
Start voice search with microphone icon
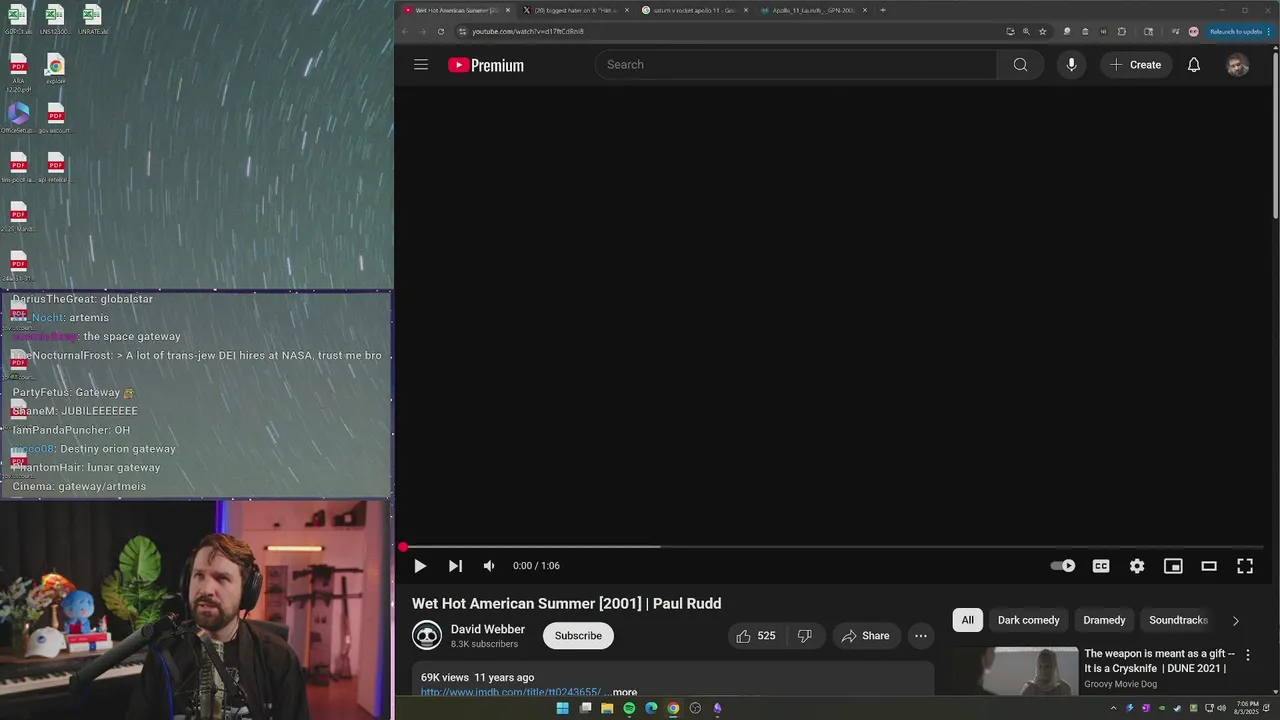1071,65
